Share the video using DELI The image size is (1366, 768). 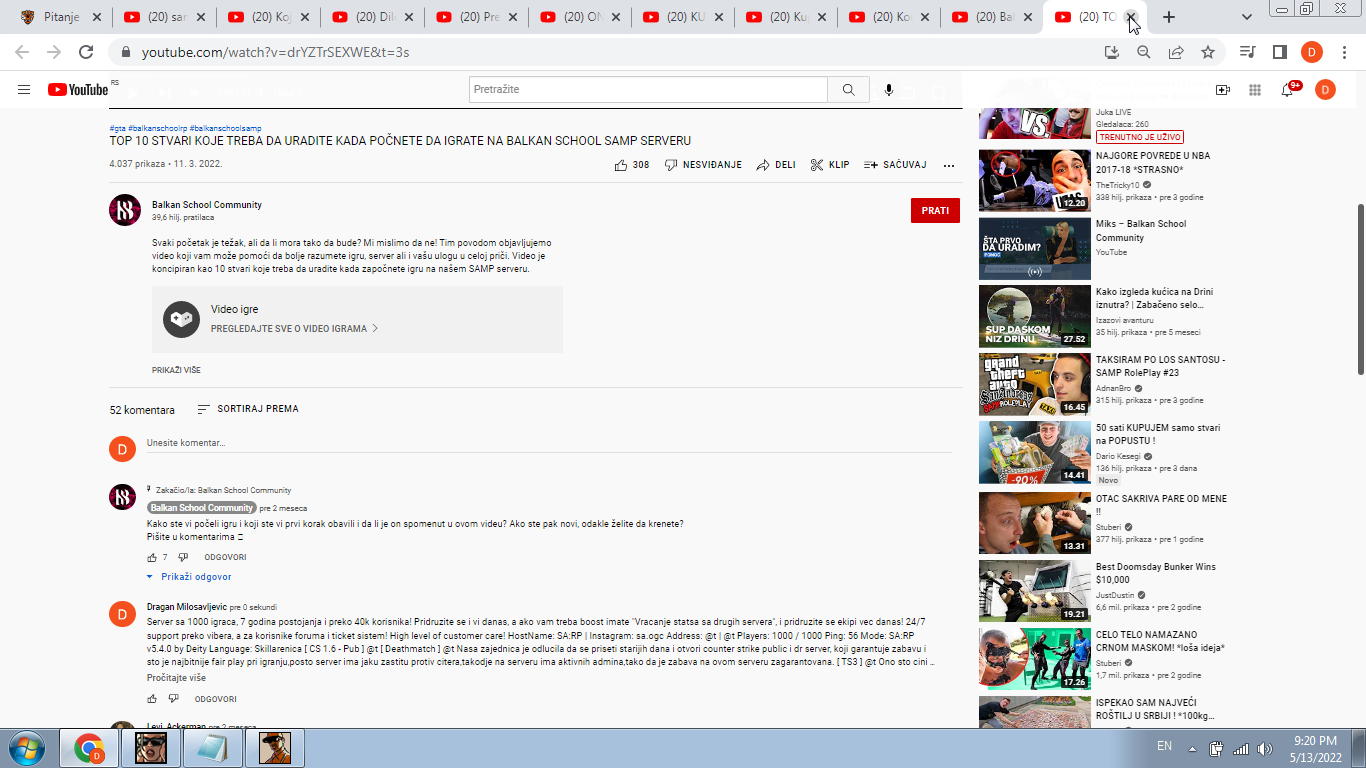click(x=776, y=165)
